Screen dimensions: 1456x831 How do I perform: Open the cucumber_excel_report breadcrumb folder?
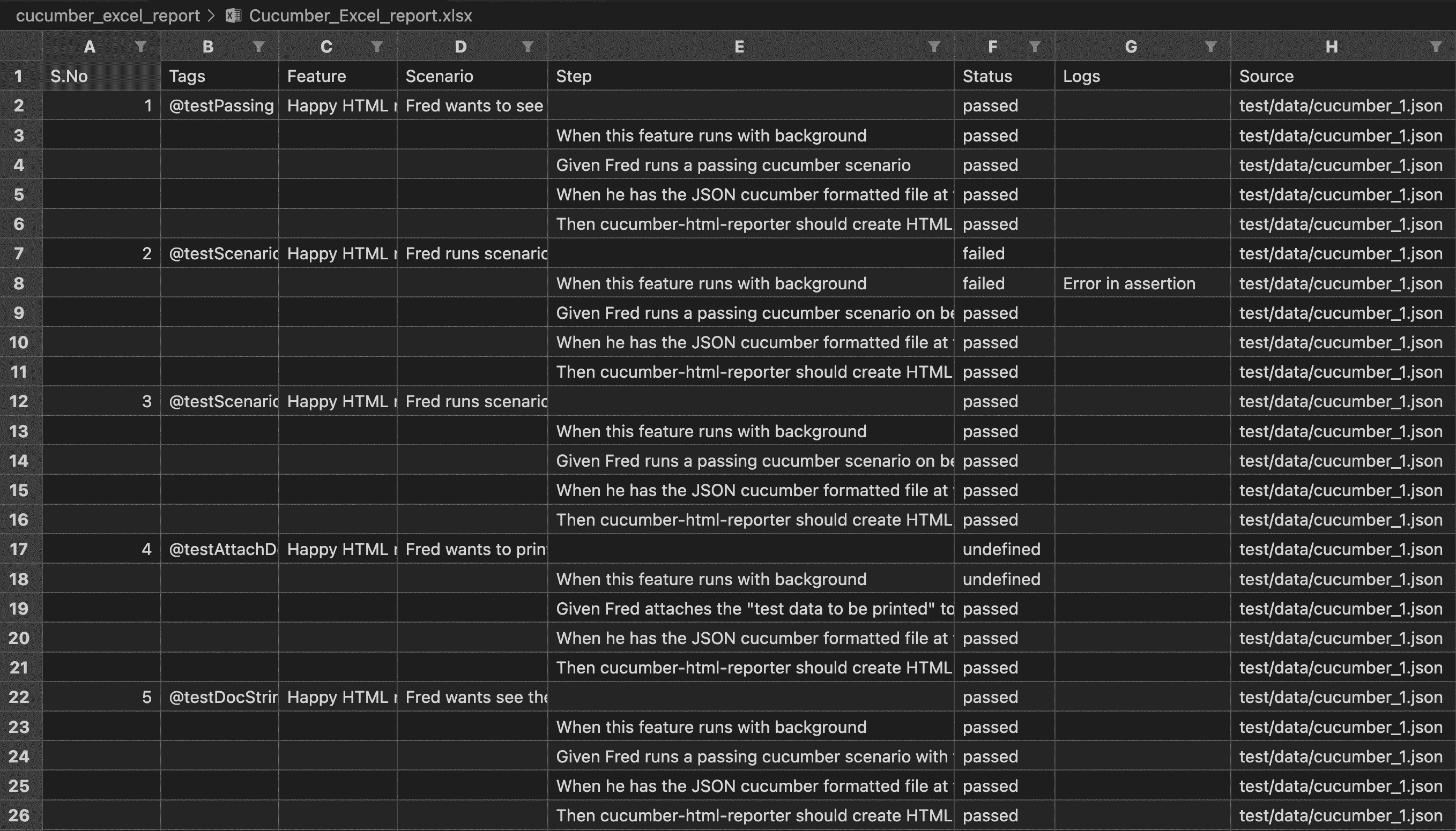(x=107, y=16)
